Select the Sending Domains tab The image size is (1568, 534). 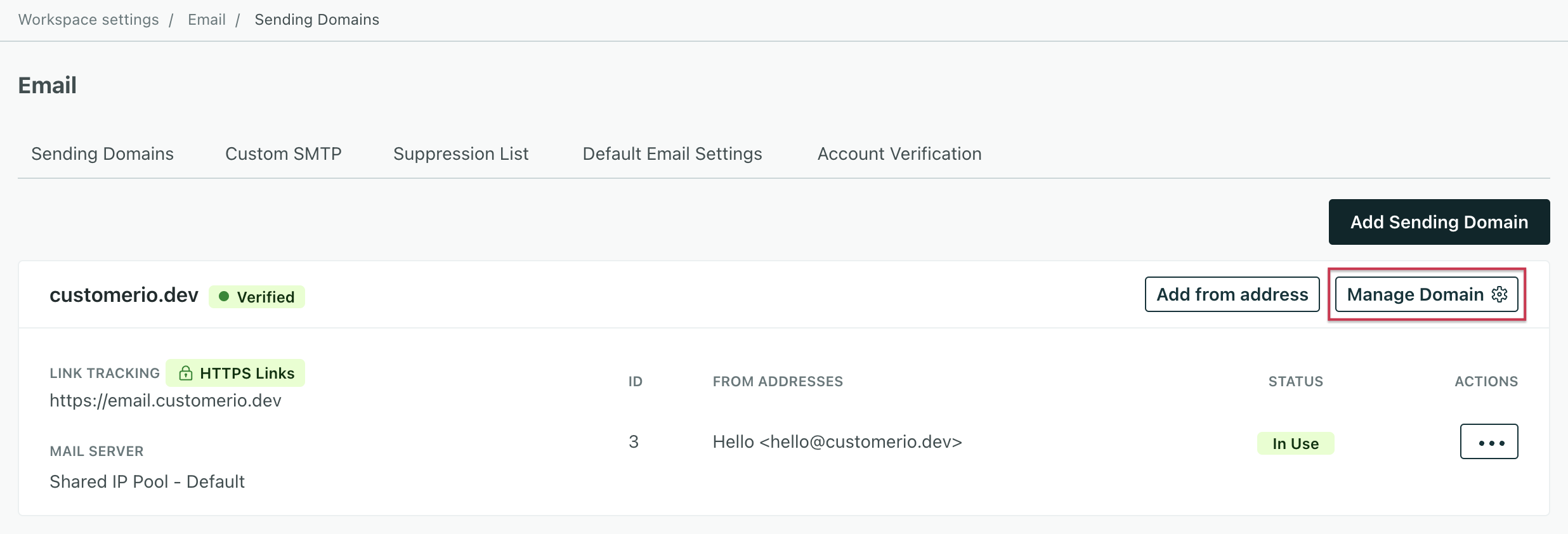102,154
